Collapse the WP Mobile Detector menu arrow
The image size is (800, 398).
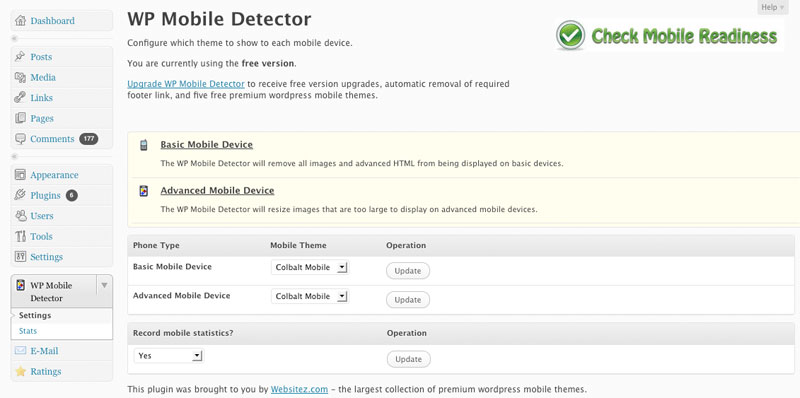click(x=104, y=285)
